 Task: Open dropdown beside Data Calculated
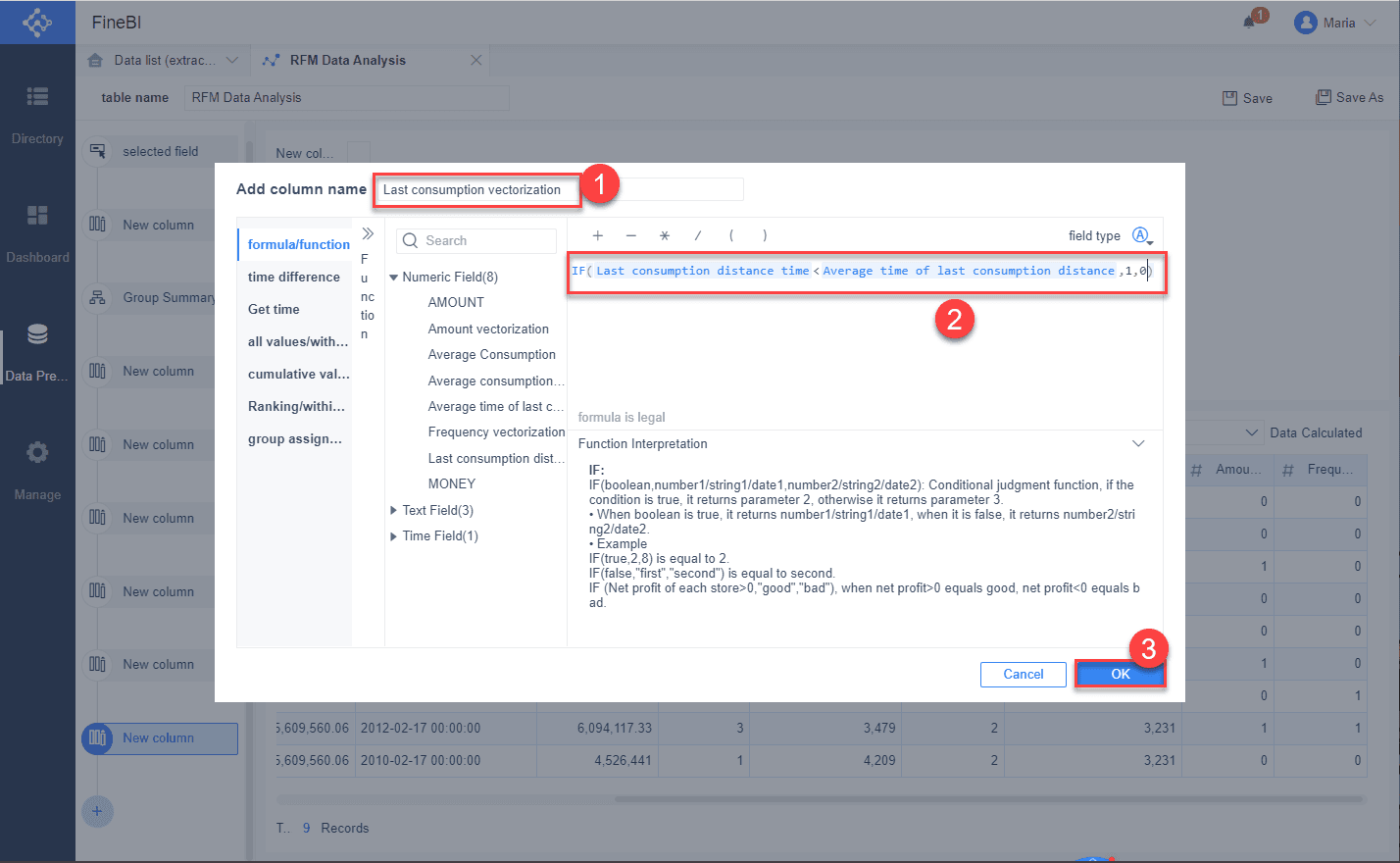[x=1252, y=432]
